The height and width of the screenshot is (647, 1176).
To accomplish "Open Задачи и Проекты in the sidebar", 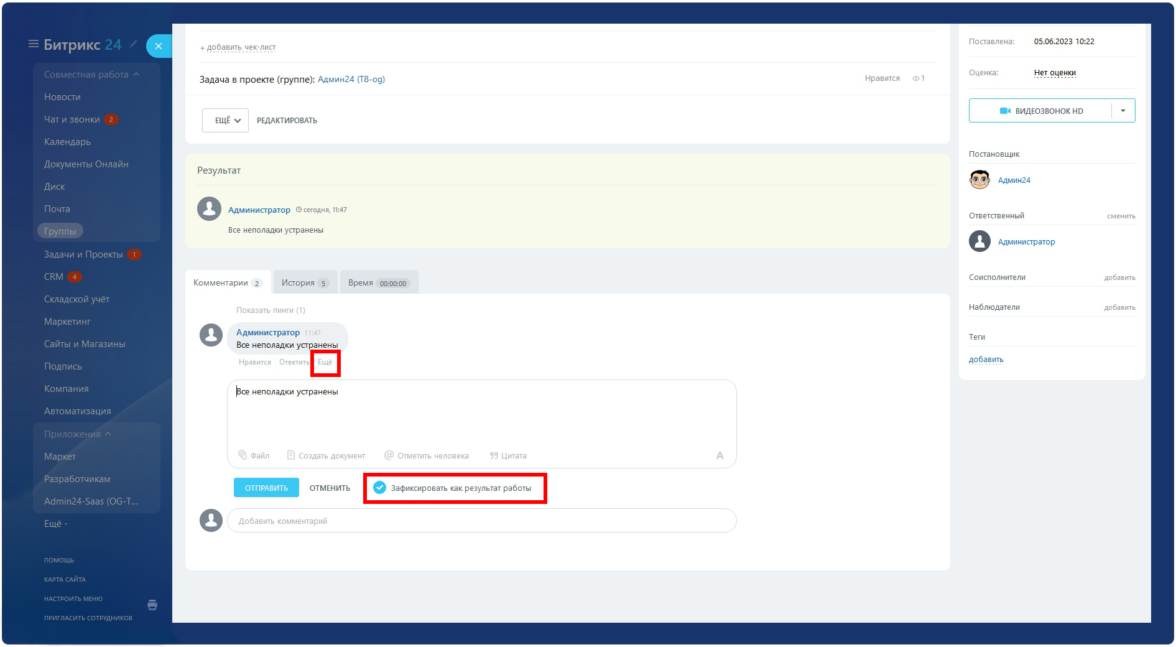I will 84,254.
